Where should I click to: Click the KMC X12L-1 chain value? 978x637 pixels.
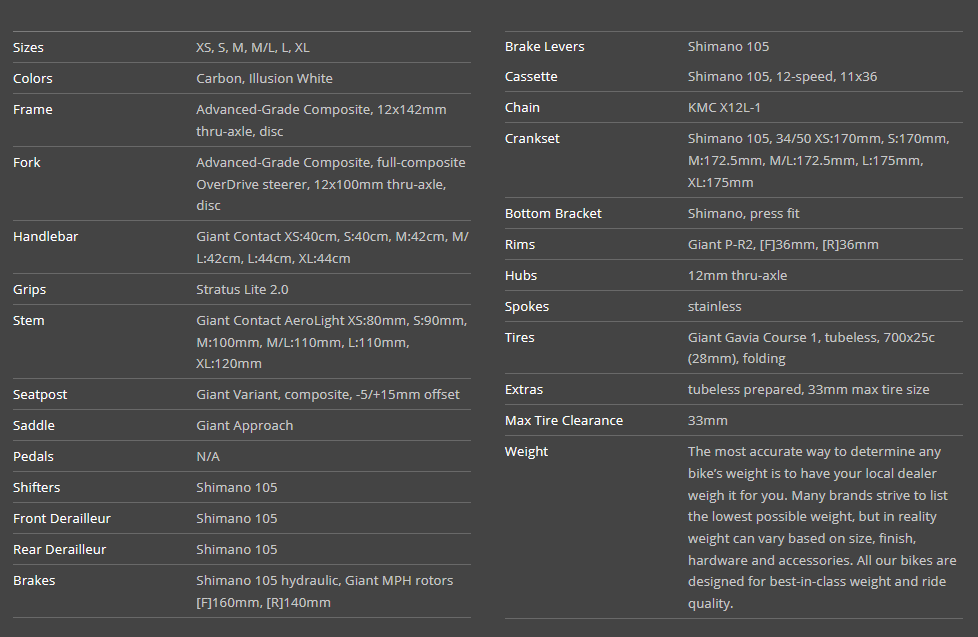[x=724, y=108]
